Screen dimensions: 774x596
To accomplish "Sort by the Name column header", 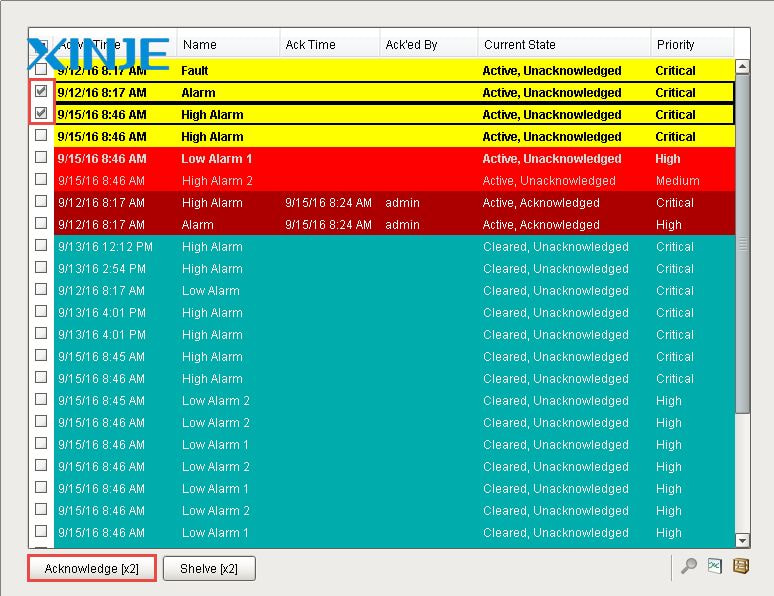I will [x=228, y=44].
